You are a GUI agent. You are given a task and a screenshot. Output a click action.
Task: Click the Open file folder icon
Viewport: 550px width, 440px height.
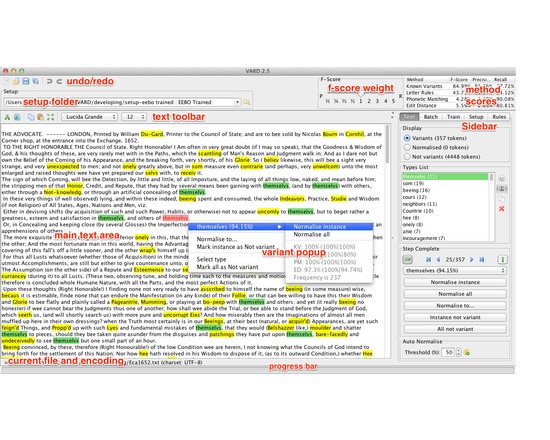point(16,81)
